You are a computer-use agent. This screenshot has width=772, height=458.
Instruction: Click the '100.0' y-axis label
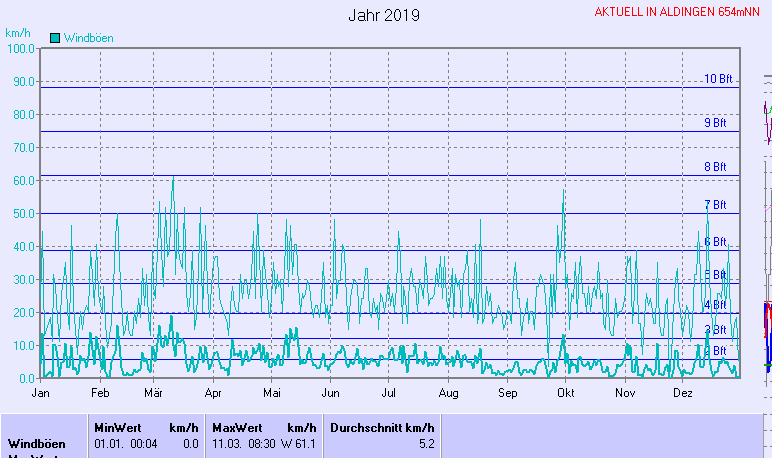pyautogui.click(x=20, y=48)
